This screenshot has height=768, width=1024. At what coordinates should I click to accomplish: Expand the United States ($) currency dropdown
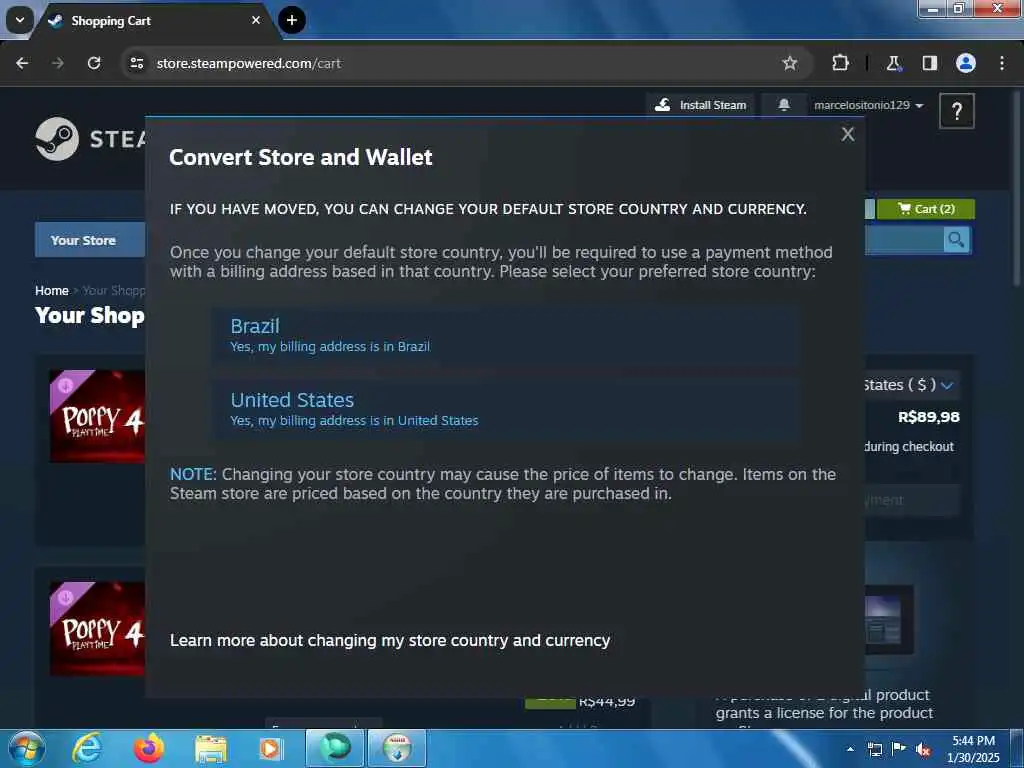click(x=912, y=385)
